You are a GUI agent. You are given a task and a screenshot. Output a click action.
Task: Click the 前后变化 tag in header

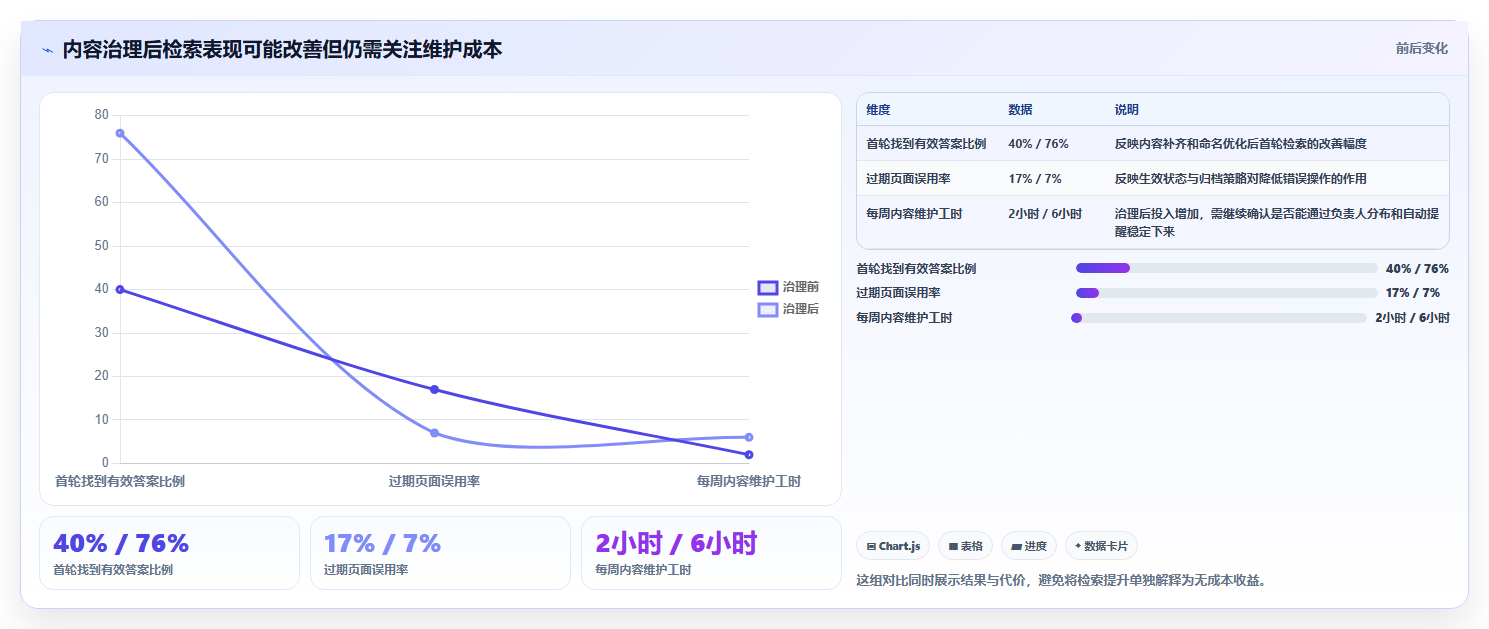(x=1421, y=49)
